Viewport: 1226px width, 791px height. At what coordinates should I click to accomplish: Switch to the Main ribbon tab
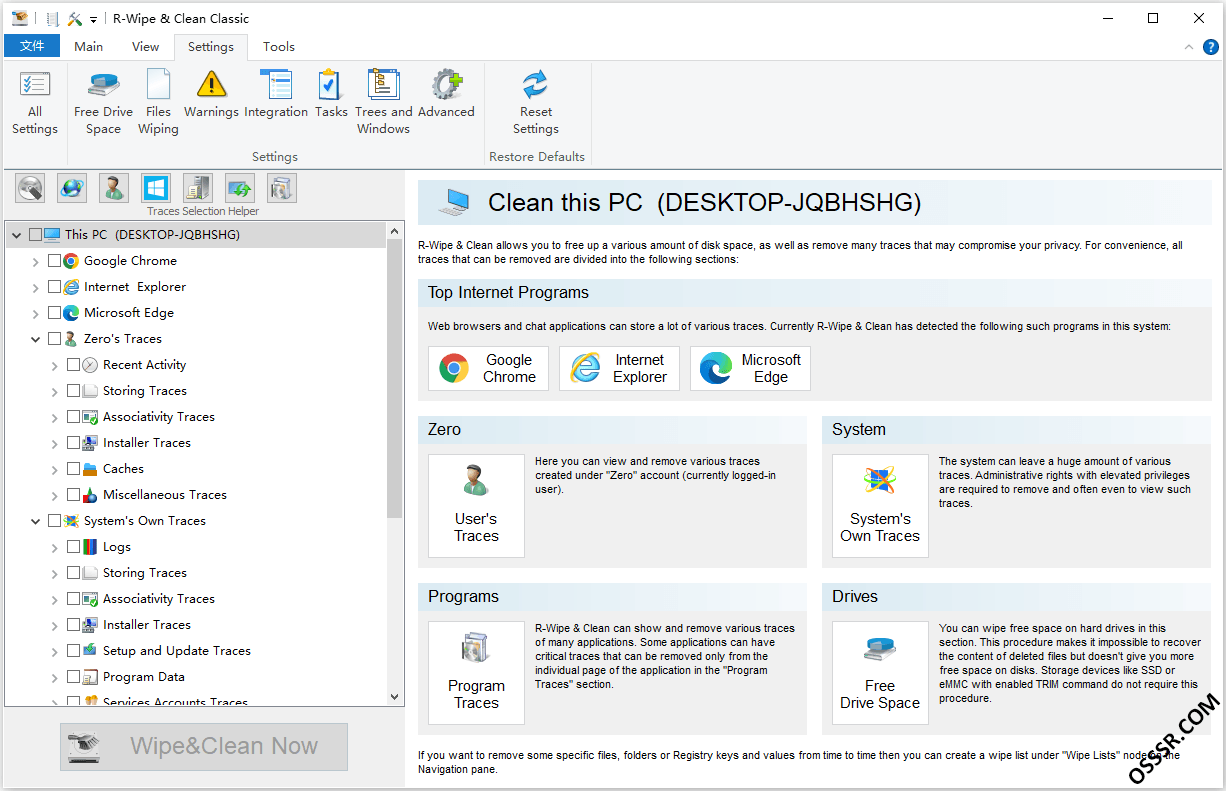pos(88,46)
